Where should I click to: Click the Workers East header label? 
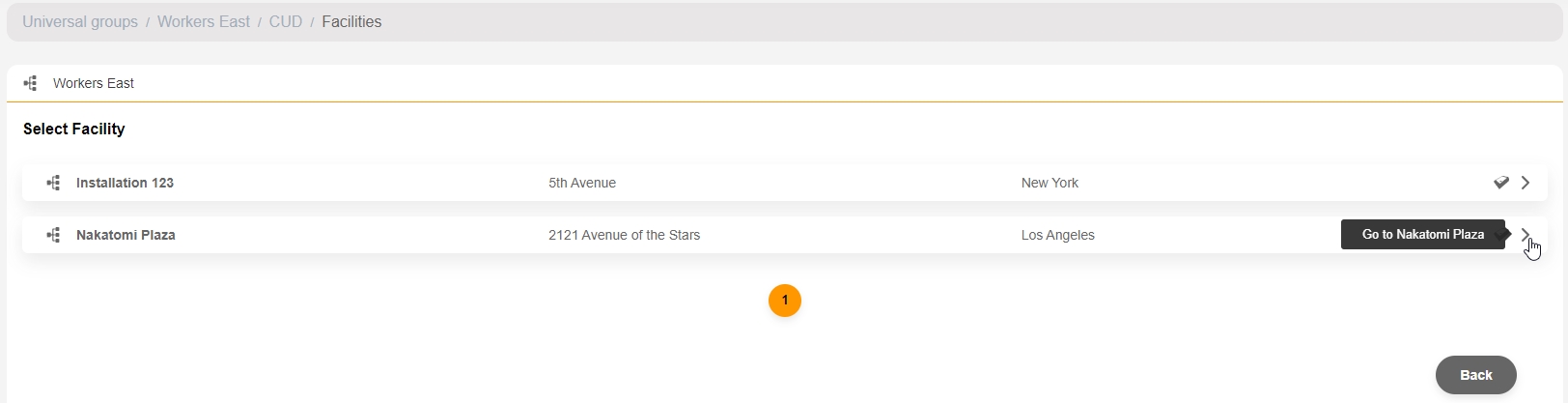94,83
